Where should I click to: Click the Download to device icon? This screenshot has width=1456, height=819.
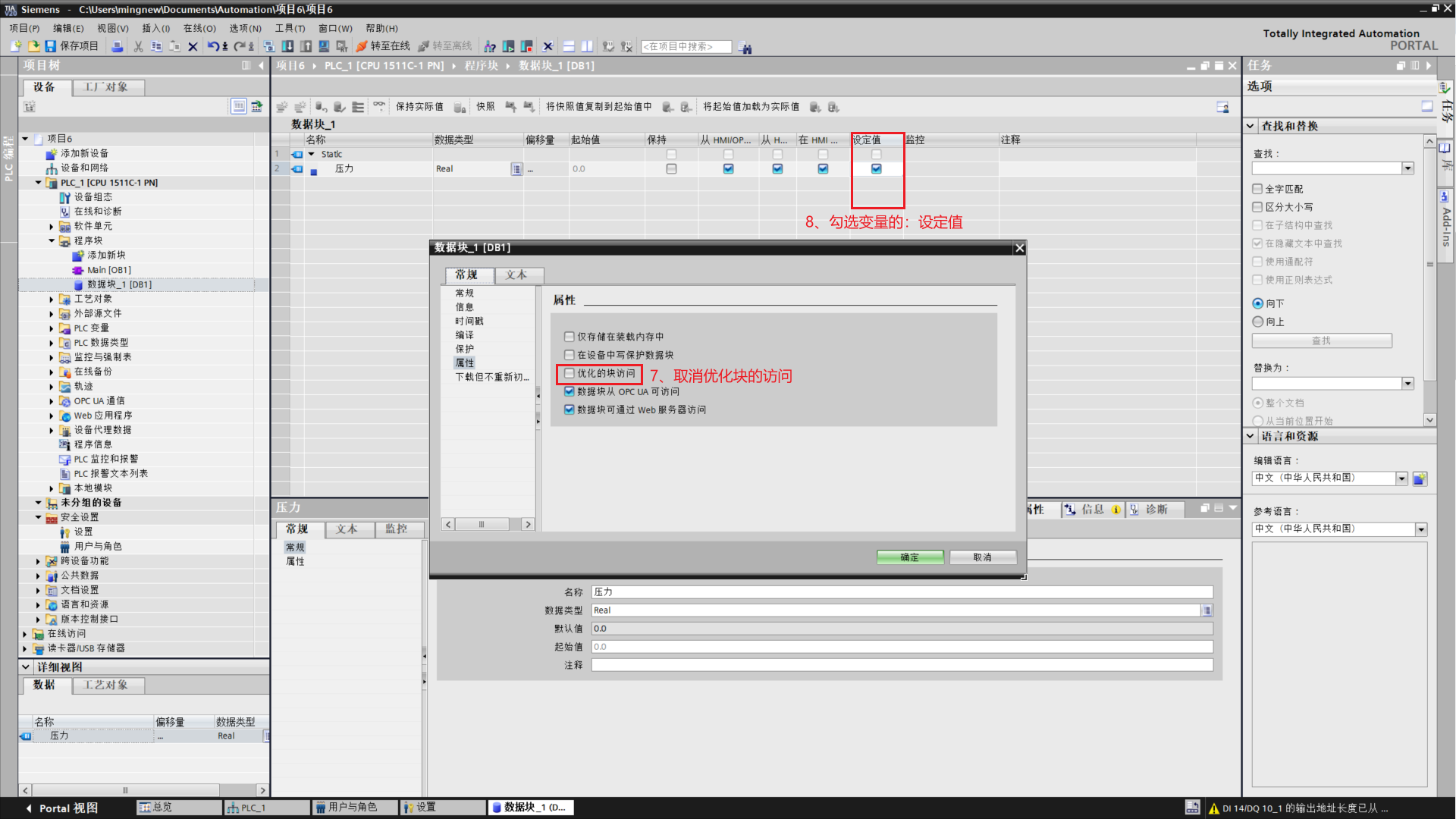287,46
